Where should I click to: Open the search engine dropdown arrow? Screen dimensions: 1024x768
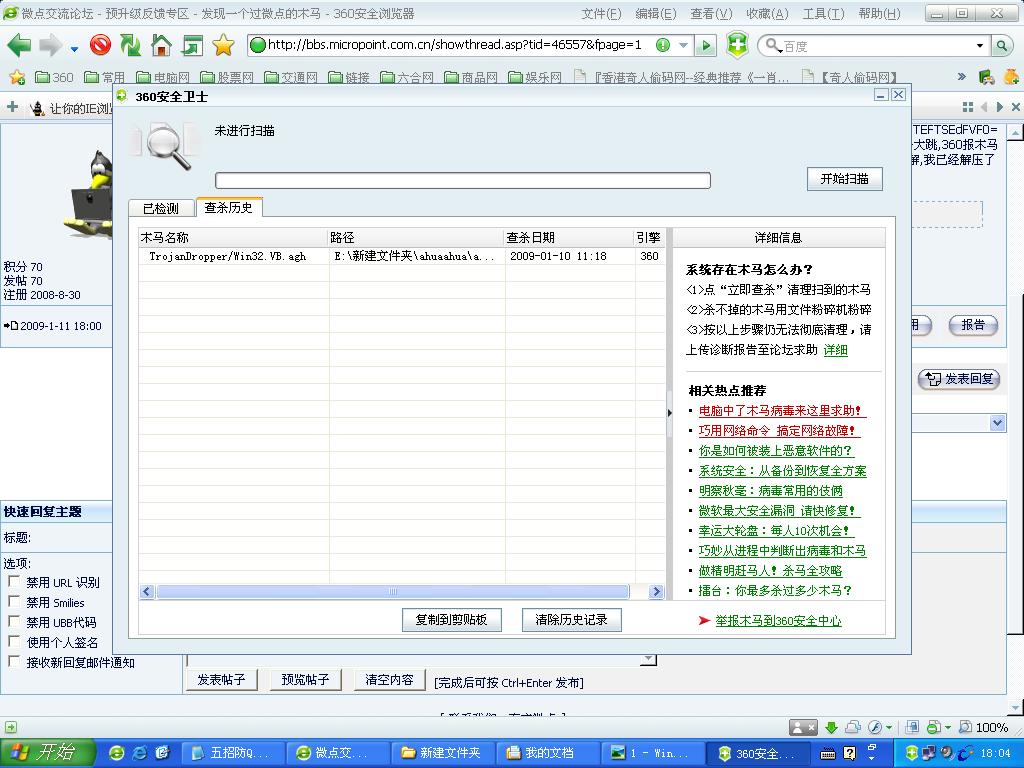tap(980, 46)
